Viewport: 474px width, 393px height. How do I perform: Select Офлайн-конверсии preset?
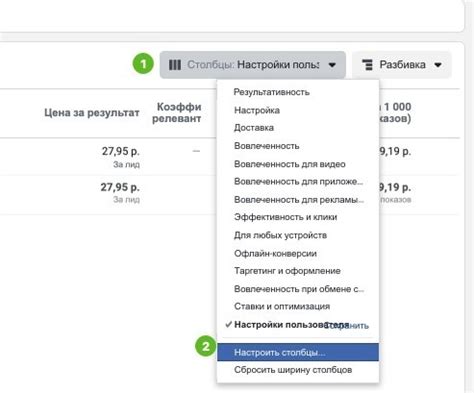pyautogui.click(x=298, y=253)
